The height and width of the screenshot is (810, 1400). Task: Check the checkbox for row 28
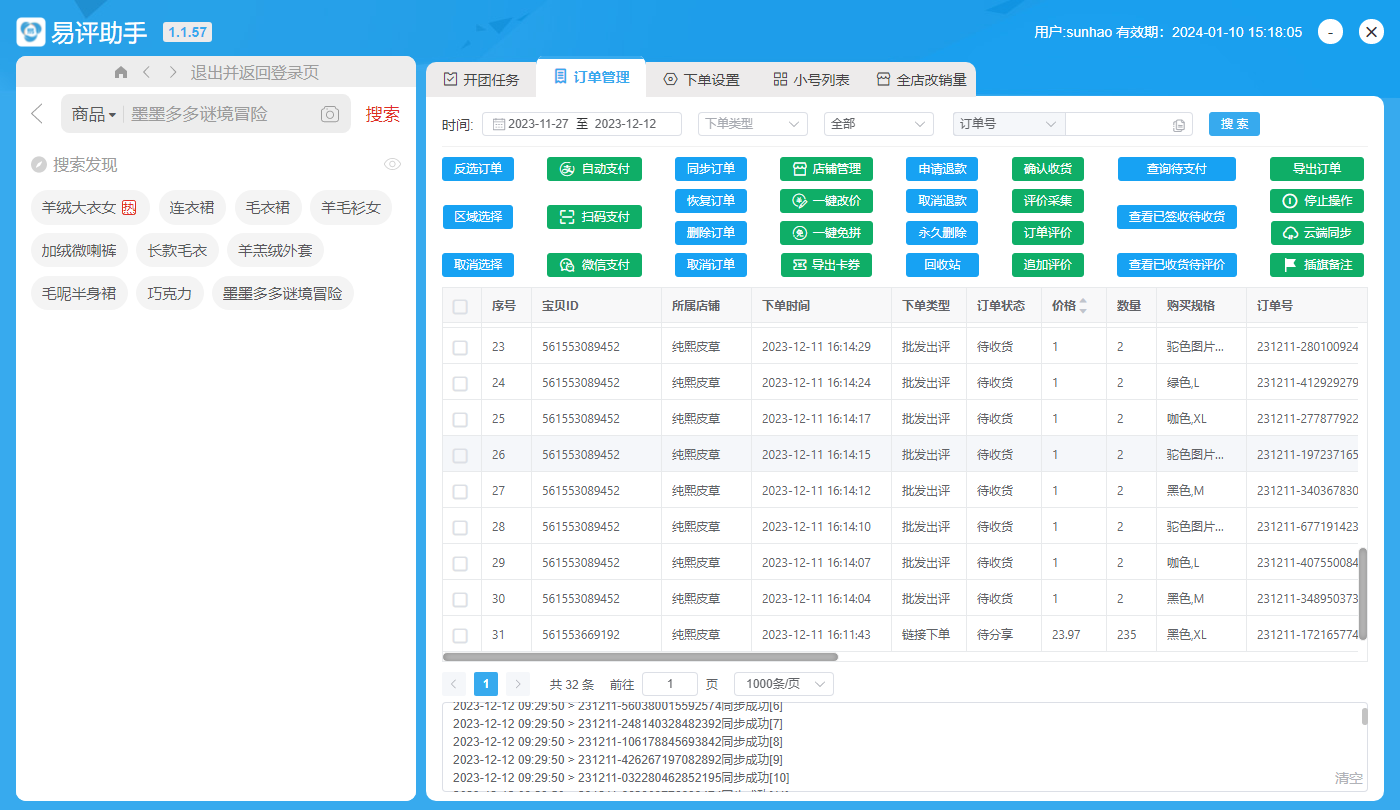[x=460, y=527]
